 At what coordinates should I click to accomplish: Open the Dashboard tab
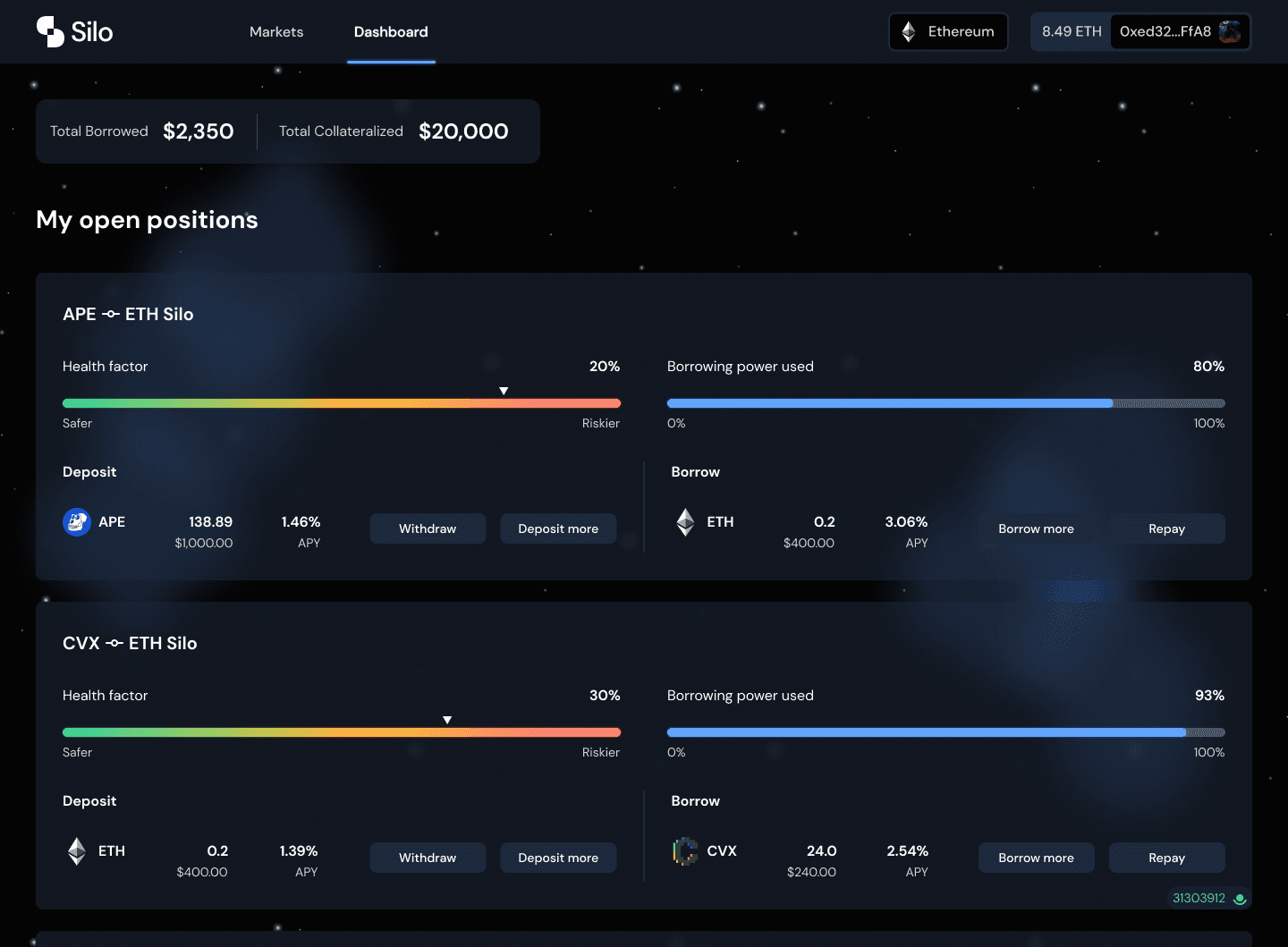(x=391, y=31)
